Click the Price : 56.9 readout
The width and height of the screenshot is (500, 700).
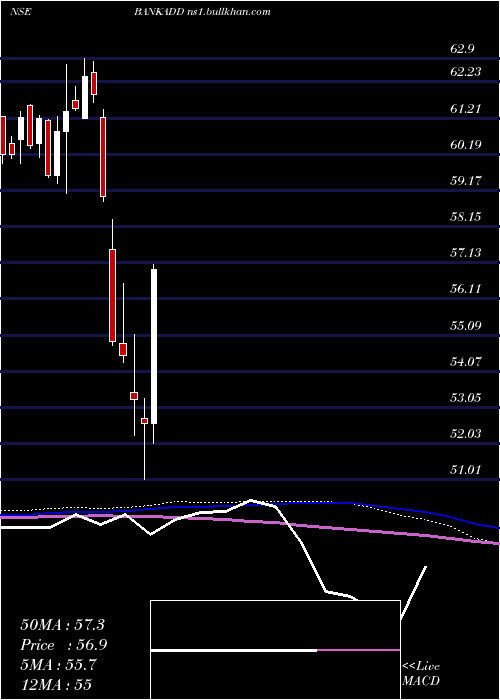63,645
